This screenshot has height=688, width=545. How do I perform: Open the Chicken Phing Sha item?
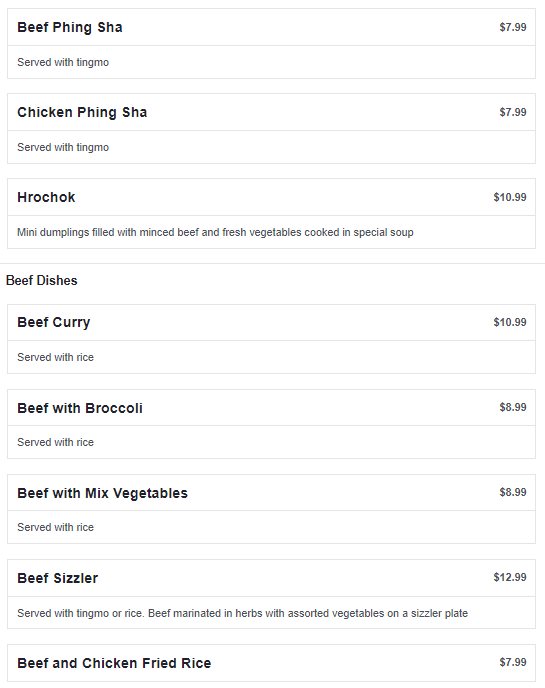(82, 112)
